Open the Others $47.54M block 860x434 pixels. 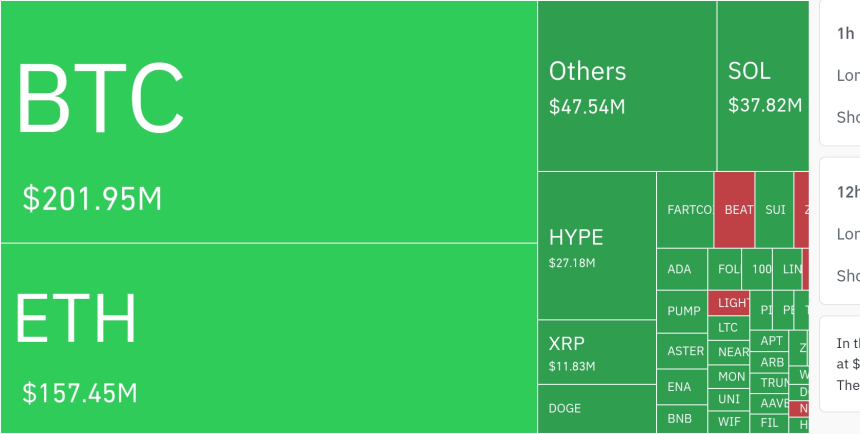[626, 86]
